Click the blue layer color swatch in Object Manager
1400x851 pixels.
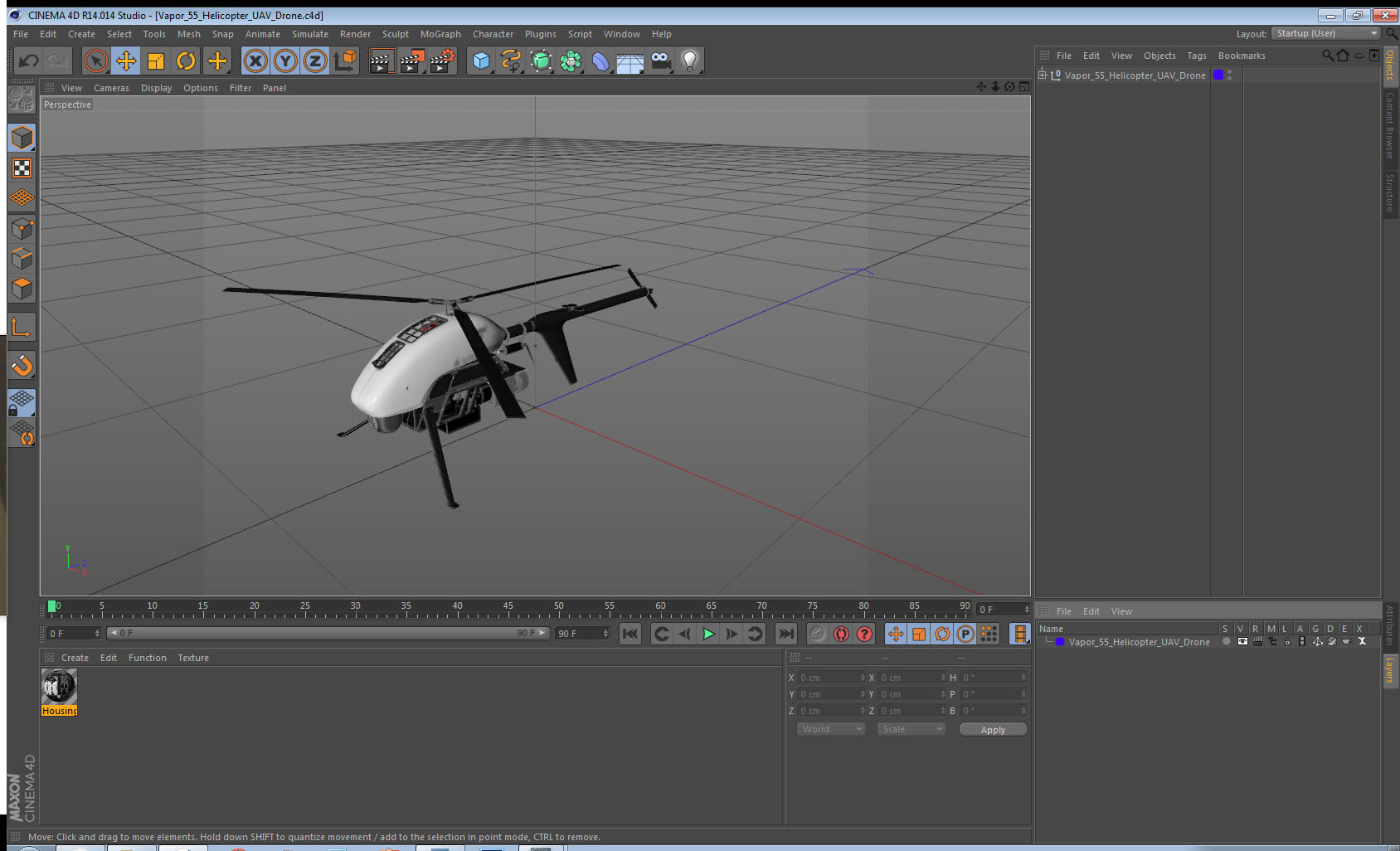1218,75
